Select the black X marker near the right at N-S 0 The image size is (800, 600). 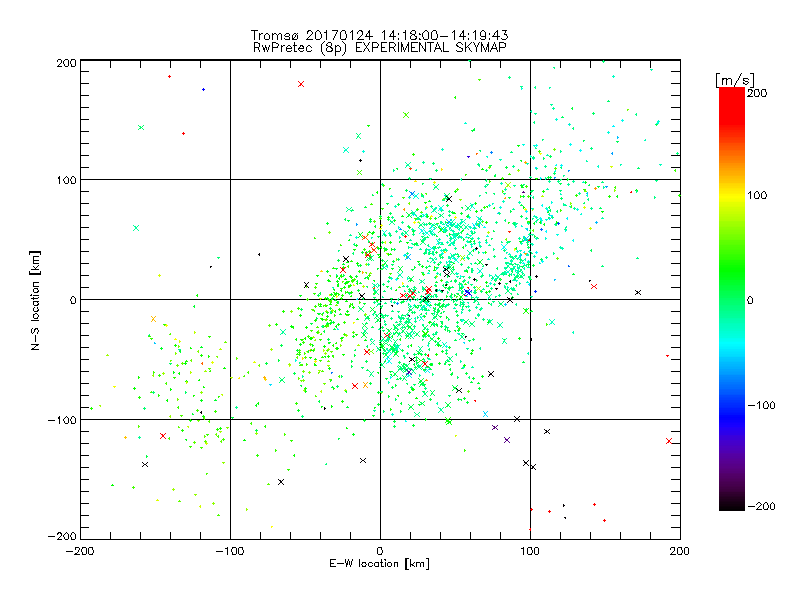[638, 292]
